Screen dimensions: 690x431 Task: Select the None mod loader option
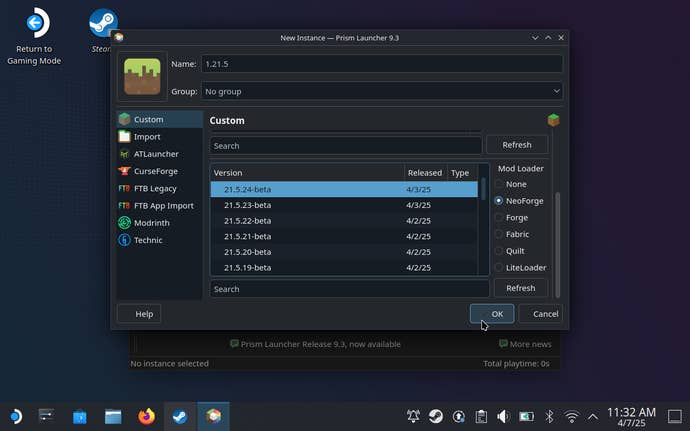(x=511, y=184)
